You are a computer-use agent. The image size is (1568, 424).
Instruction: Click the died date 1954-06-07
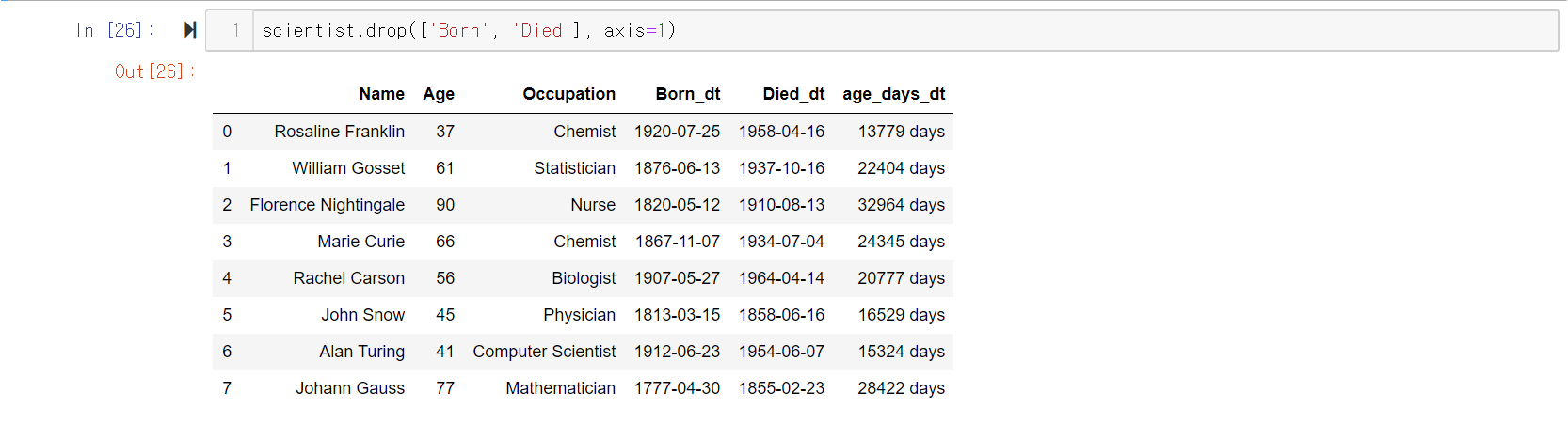[781, 352]
